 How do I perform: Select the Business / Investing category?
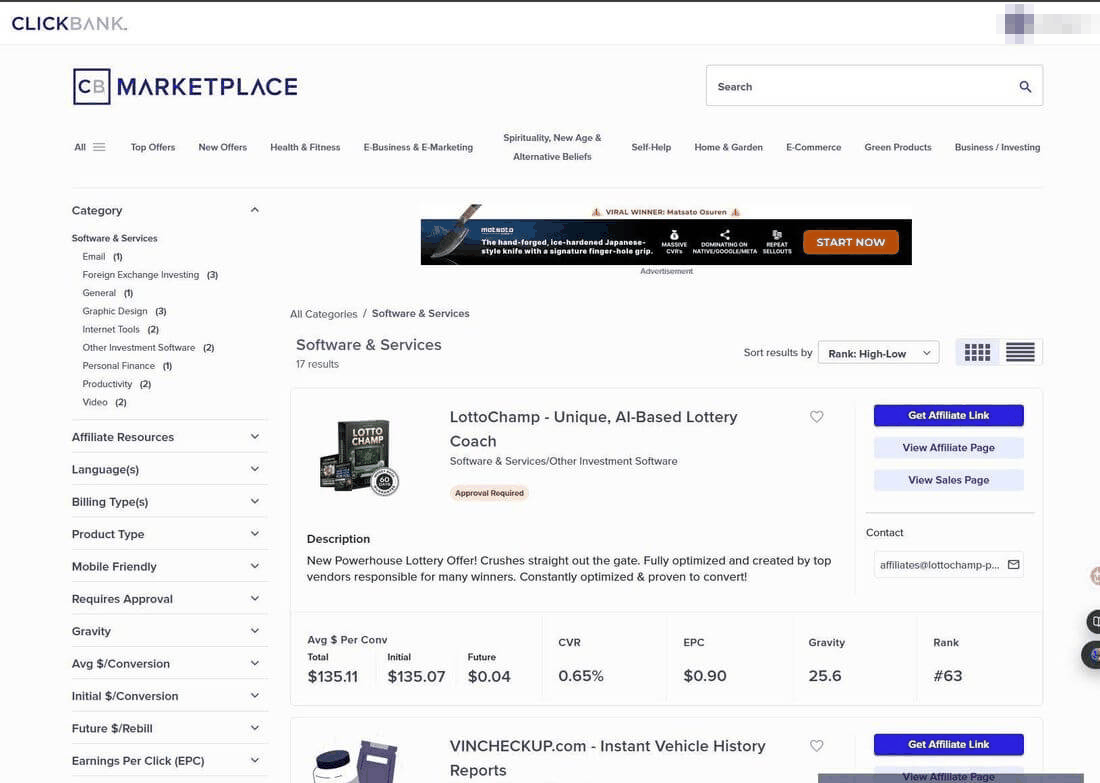pyautogui.click(x=998, y=147)
